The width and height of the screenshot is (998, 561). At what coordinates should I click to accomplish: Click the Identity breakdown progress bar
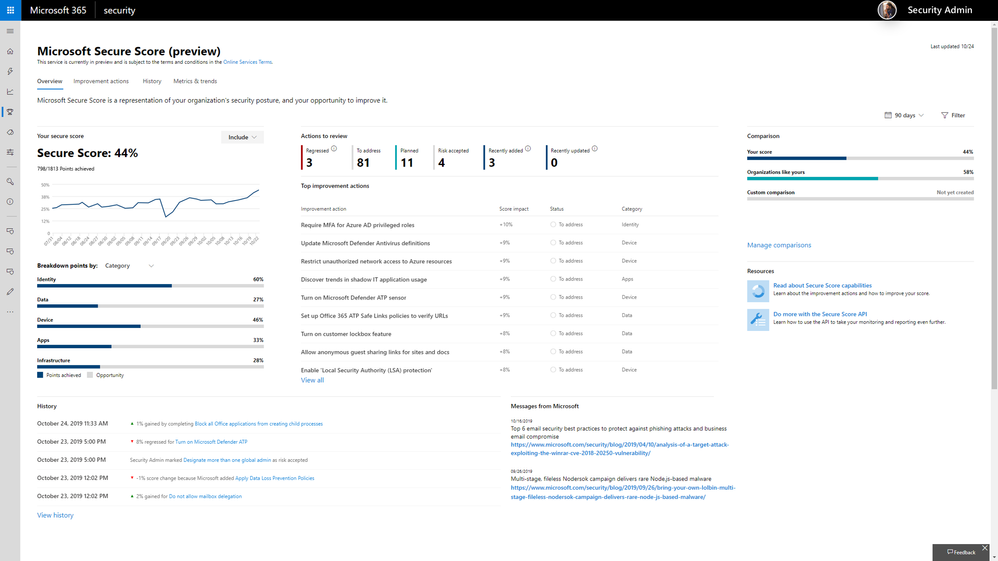click(150, 286)
